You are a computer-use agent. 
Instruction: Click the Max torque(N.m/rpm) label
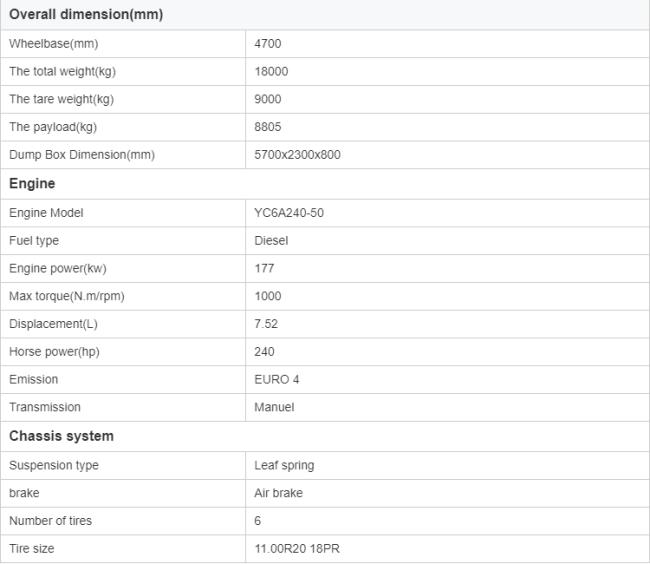(67, 296)
